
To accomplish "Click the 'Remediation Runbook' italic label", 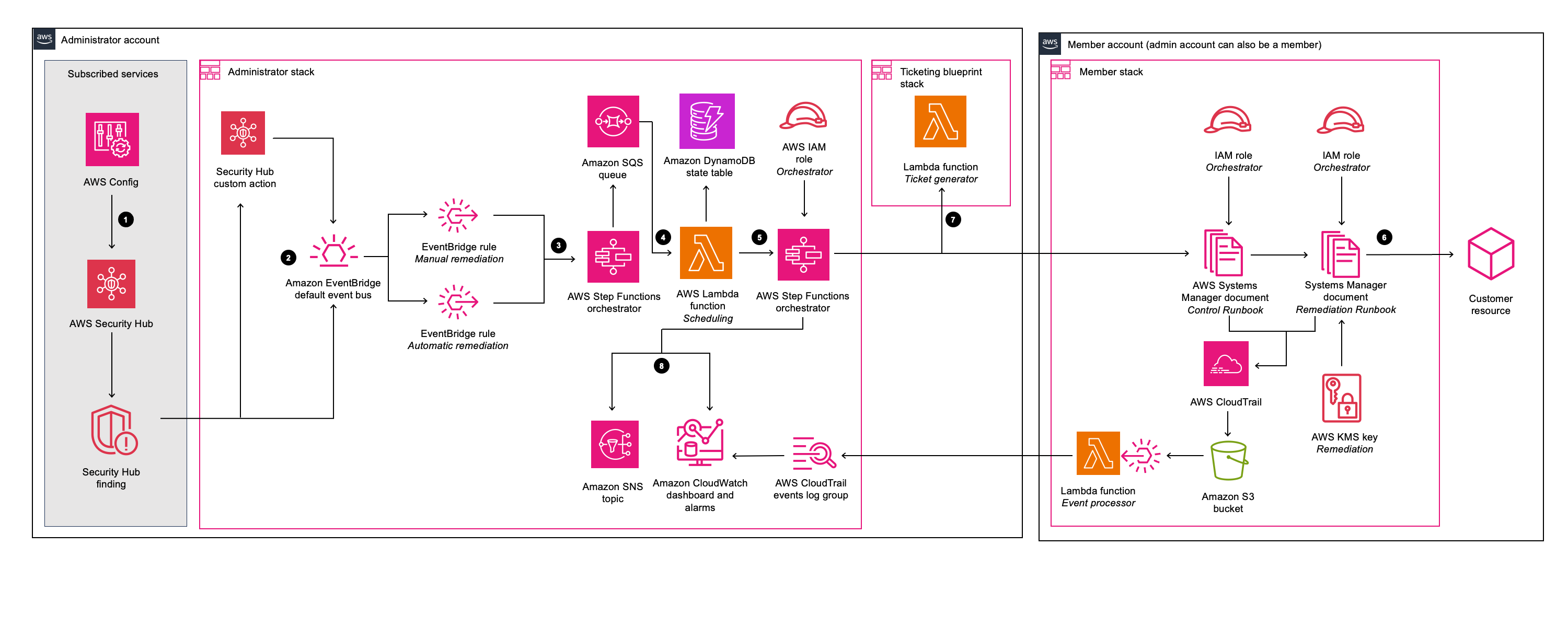I will [x=1346, y=310].
